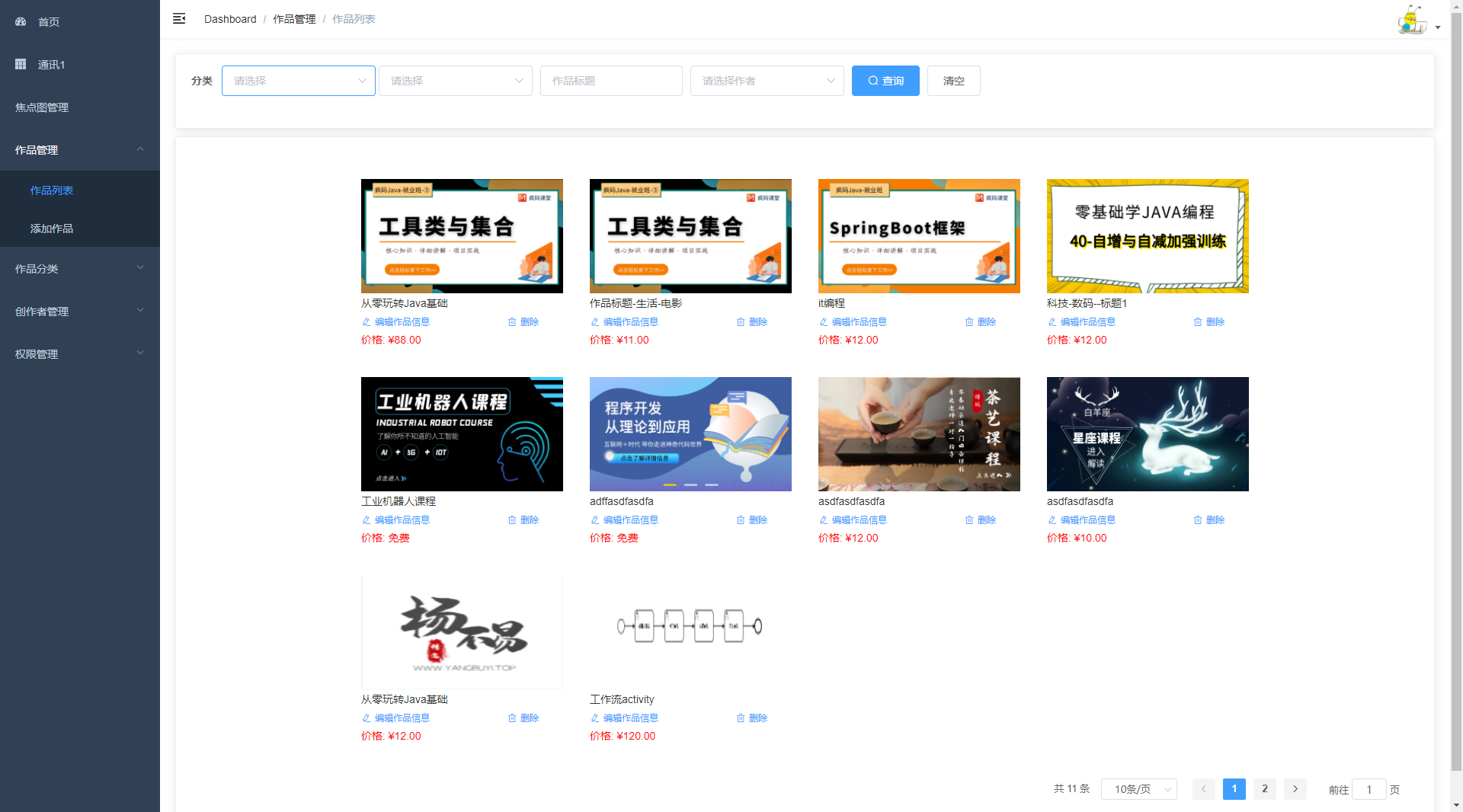This screenshot has height=812, width=1463.
Task: Click the 星座课程 thumbnail
Action: pos(1148,434)
